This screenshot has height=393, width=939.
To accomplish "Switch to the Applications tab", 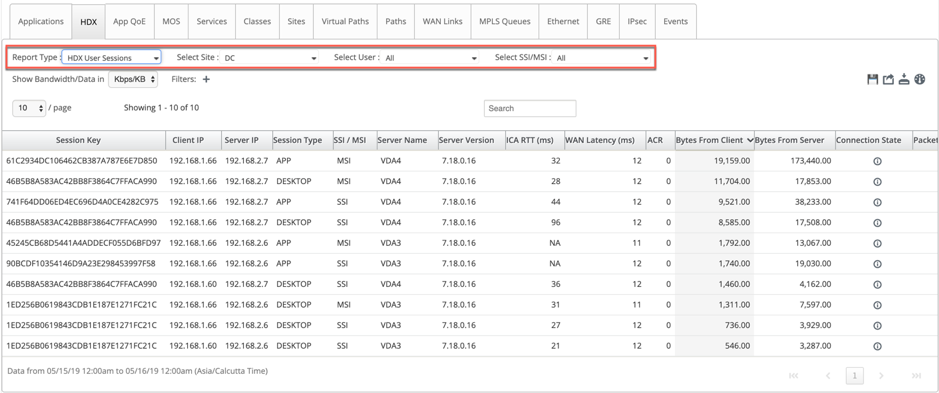I will [41, 21].
